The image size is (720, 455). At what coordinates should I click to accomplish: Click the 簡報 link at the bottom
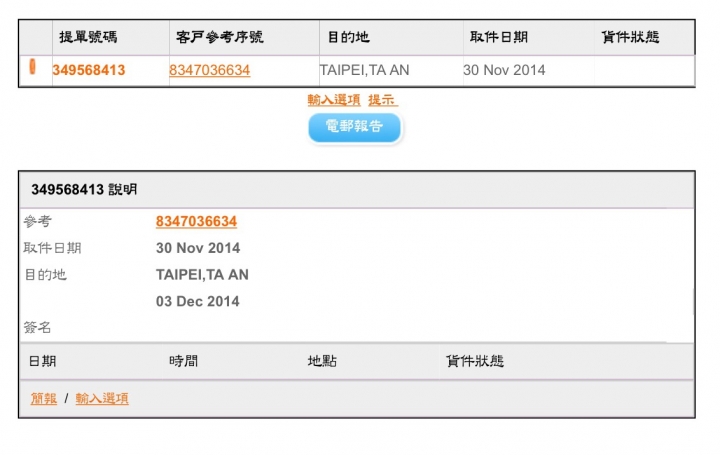(44, 398)
